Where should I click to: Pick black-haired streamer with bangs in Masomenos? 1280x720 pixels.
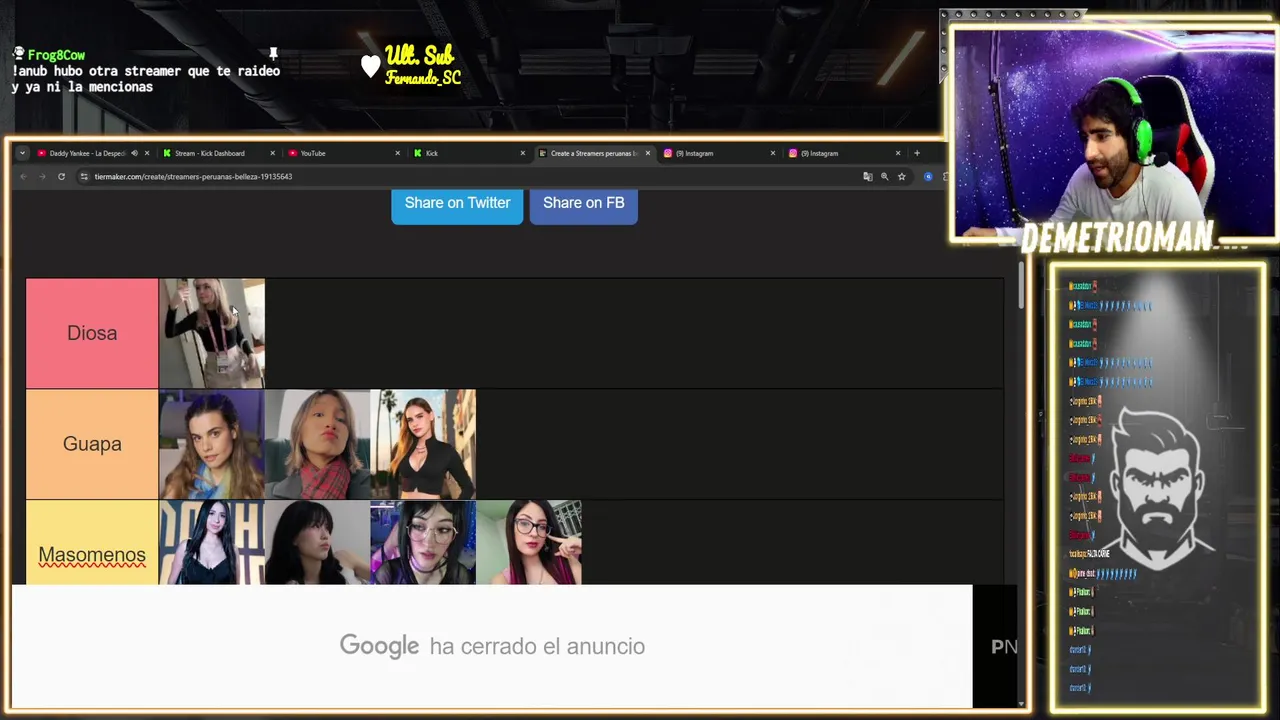point(318,542)
